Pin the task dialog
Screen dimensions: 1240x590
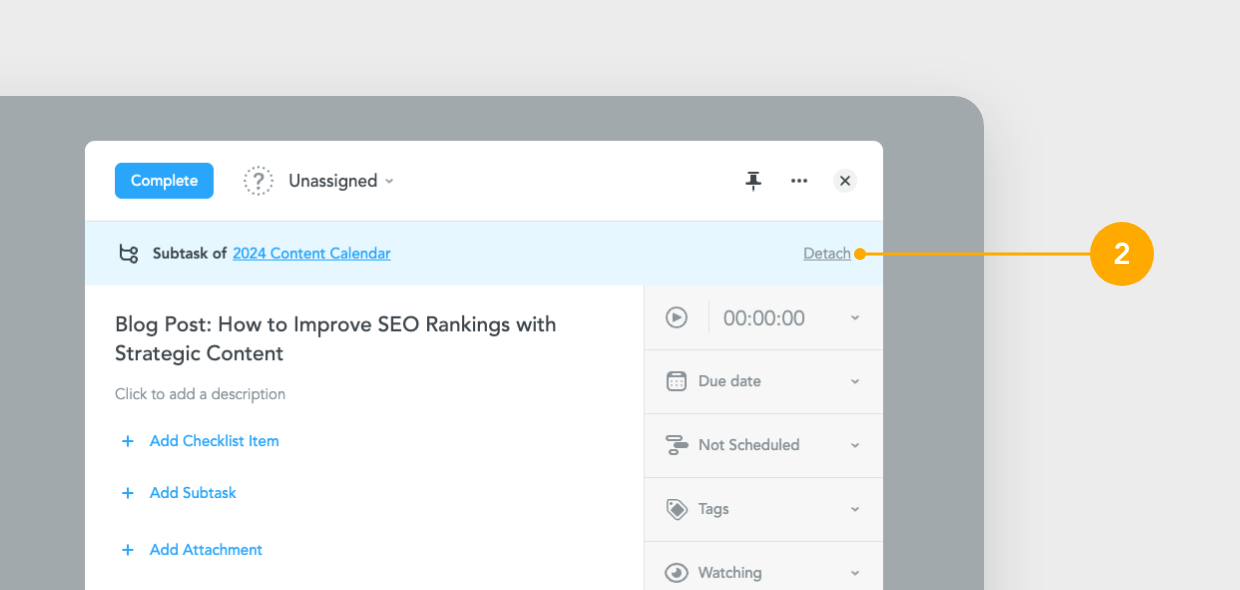pyautogui.click(x=753, y=181)
